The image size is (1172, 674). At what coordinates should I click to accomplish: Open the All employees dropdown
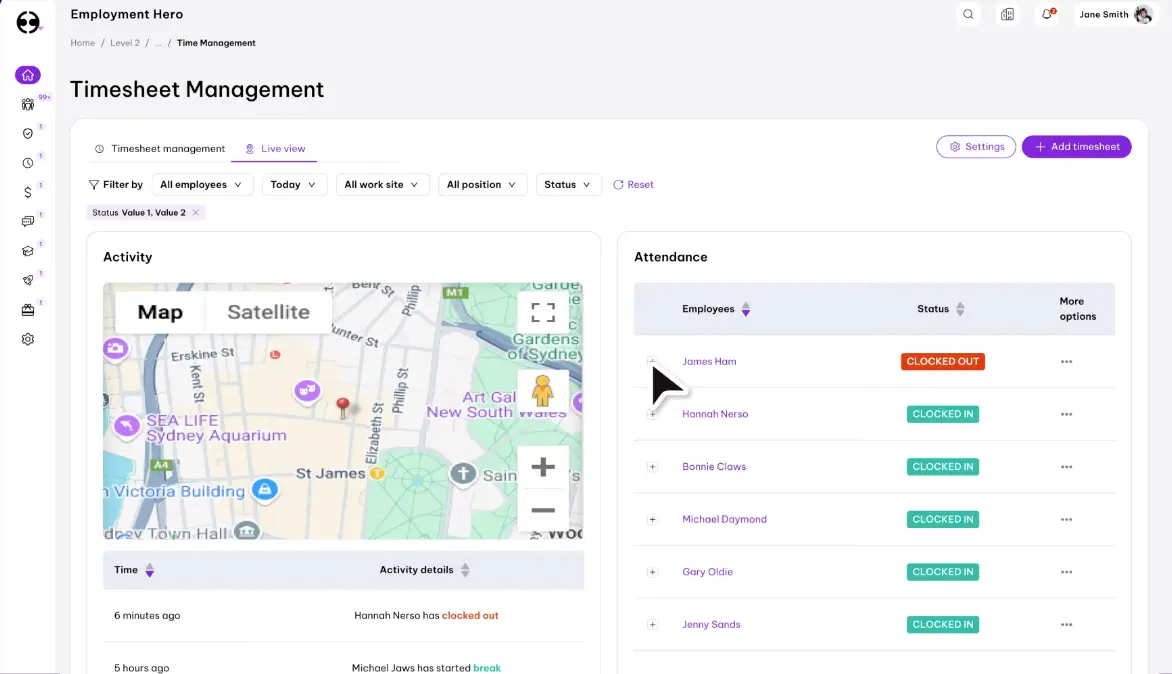click(202, 184)
